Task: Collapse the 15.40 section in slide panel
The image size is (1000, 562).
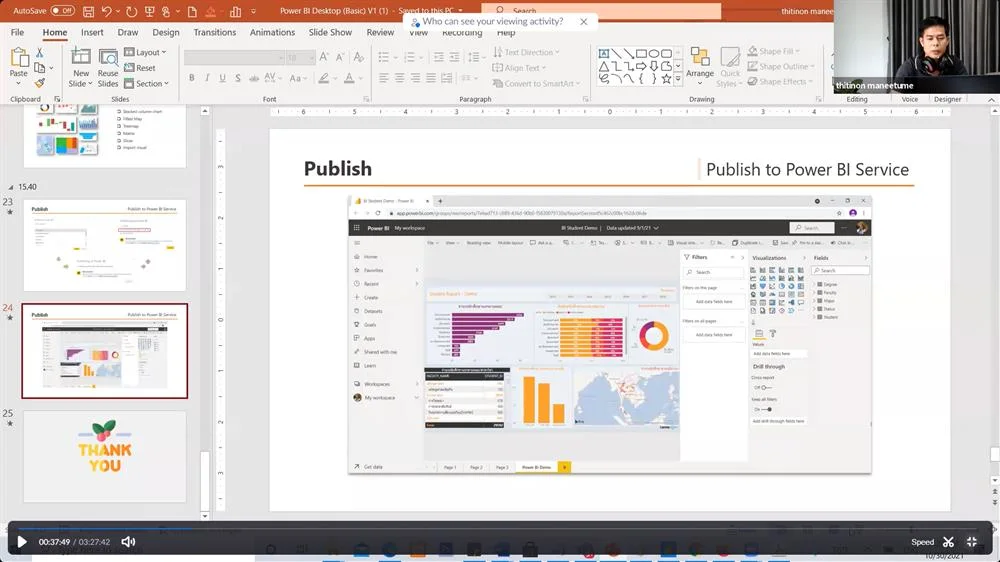Action: tap(11, 188)
